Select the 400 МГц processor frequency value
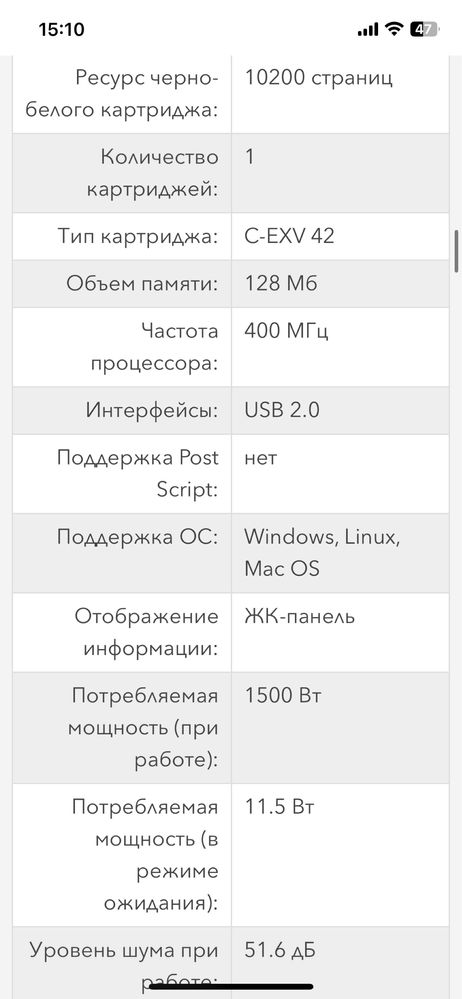 click(x=286, y=331)
